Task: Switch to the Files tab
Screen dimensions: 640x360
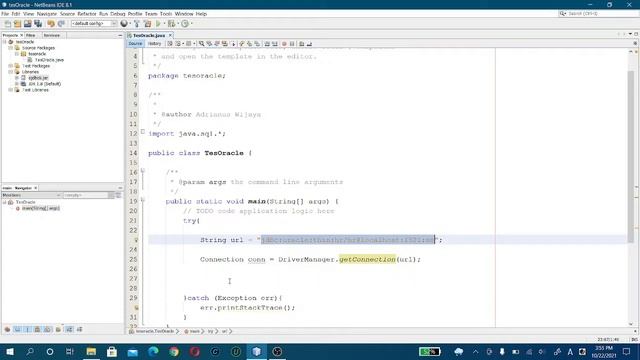Action: [31, 36]
